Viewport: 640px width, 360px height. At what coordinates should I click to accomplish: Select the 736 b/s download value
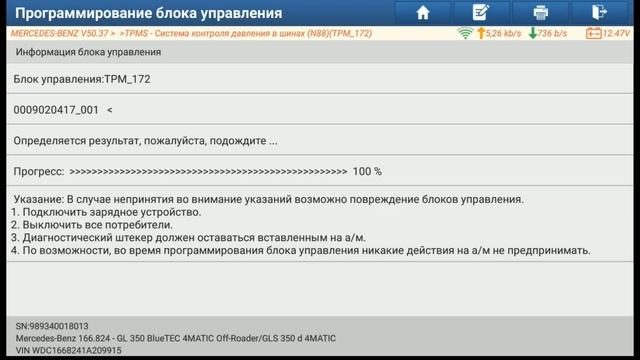coord(552,33)
